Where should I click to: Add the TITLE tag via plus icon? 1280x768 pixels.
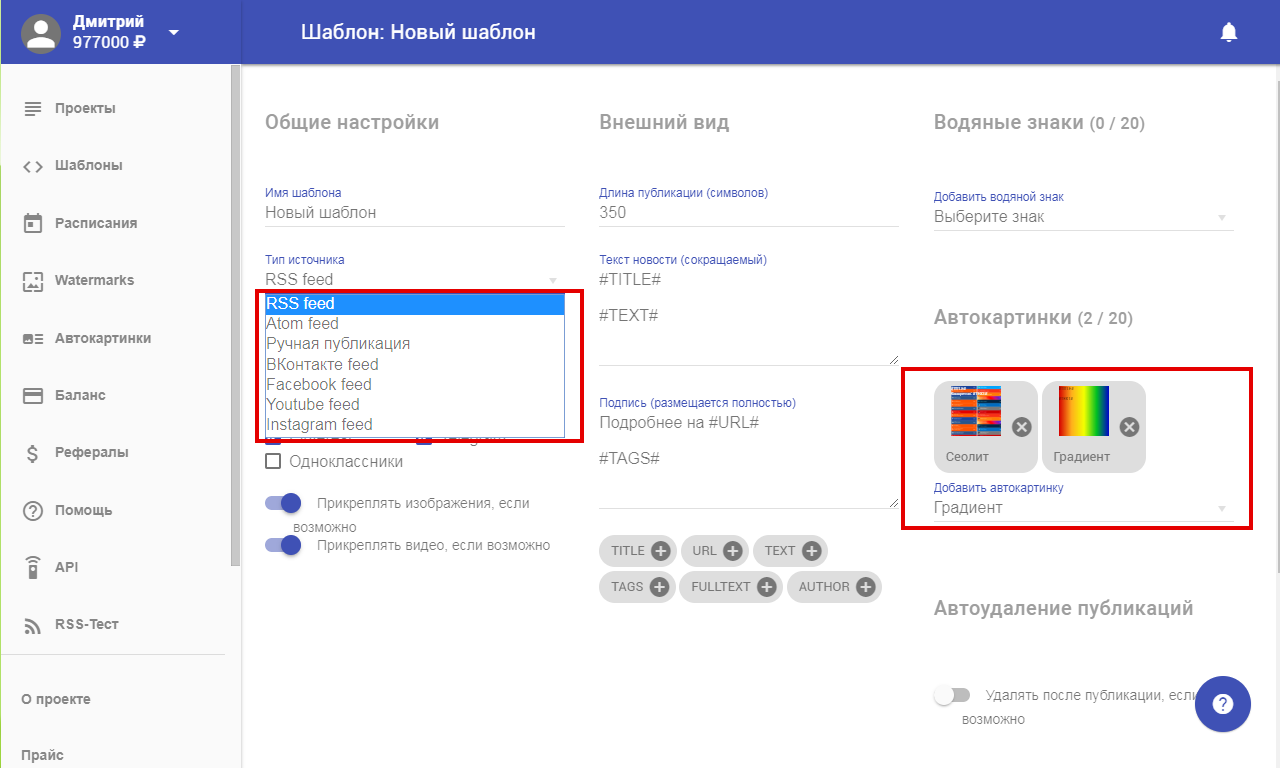(660, 551)
